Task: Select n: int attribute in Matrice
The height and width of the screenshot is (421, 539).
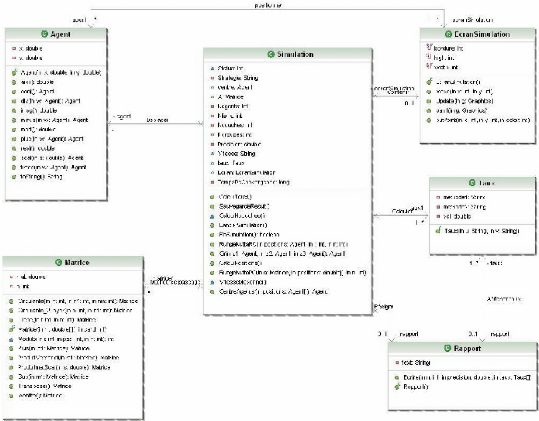Action: 23,286
